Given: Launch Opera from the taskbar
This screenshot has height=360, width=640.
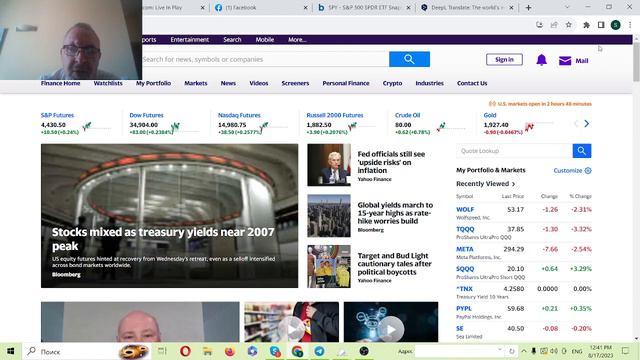Looking at the screenshot, I should pyautogui.click(x=185, y=351).
